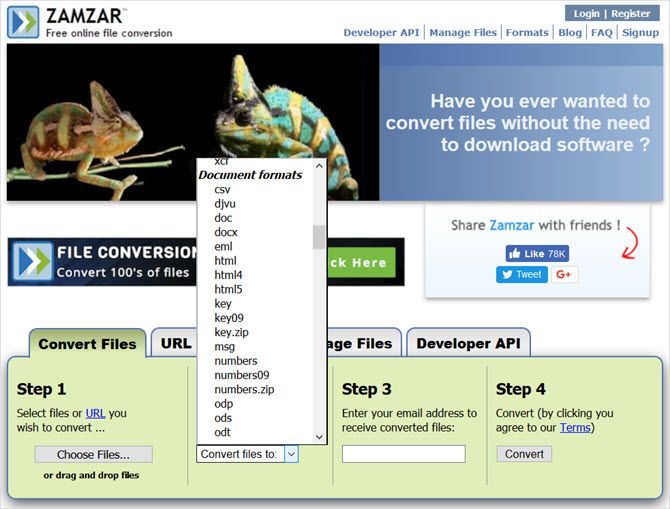Screen dimensions: 670x509
Task: Choose 'csv' in the document formats list
Action: (222, 189)
